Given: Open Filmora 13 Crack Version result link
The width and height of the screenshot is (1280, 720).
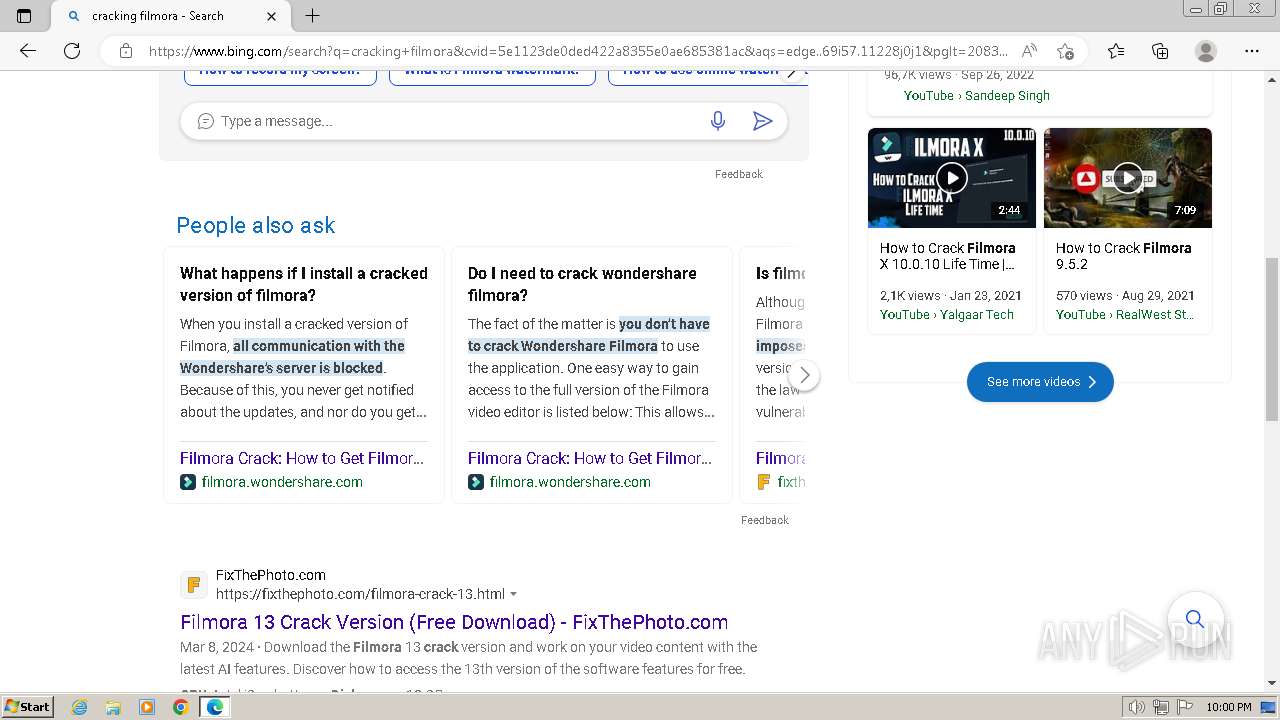Looking at the screenshot, I should coord(454,622).
